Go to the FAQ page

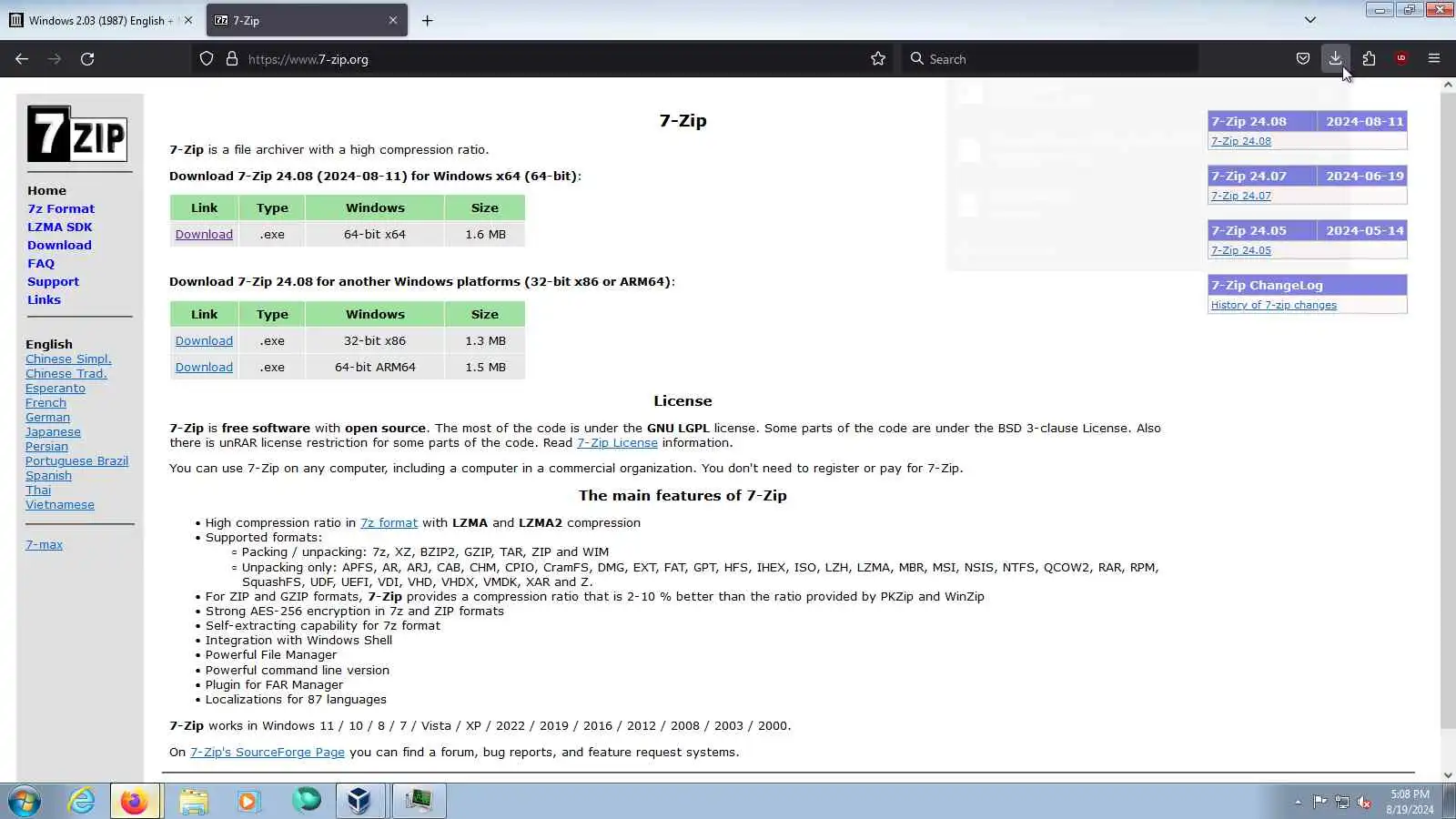click(x=41, y=263)
